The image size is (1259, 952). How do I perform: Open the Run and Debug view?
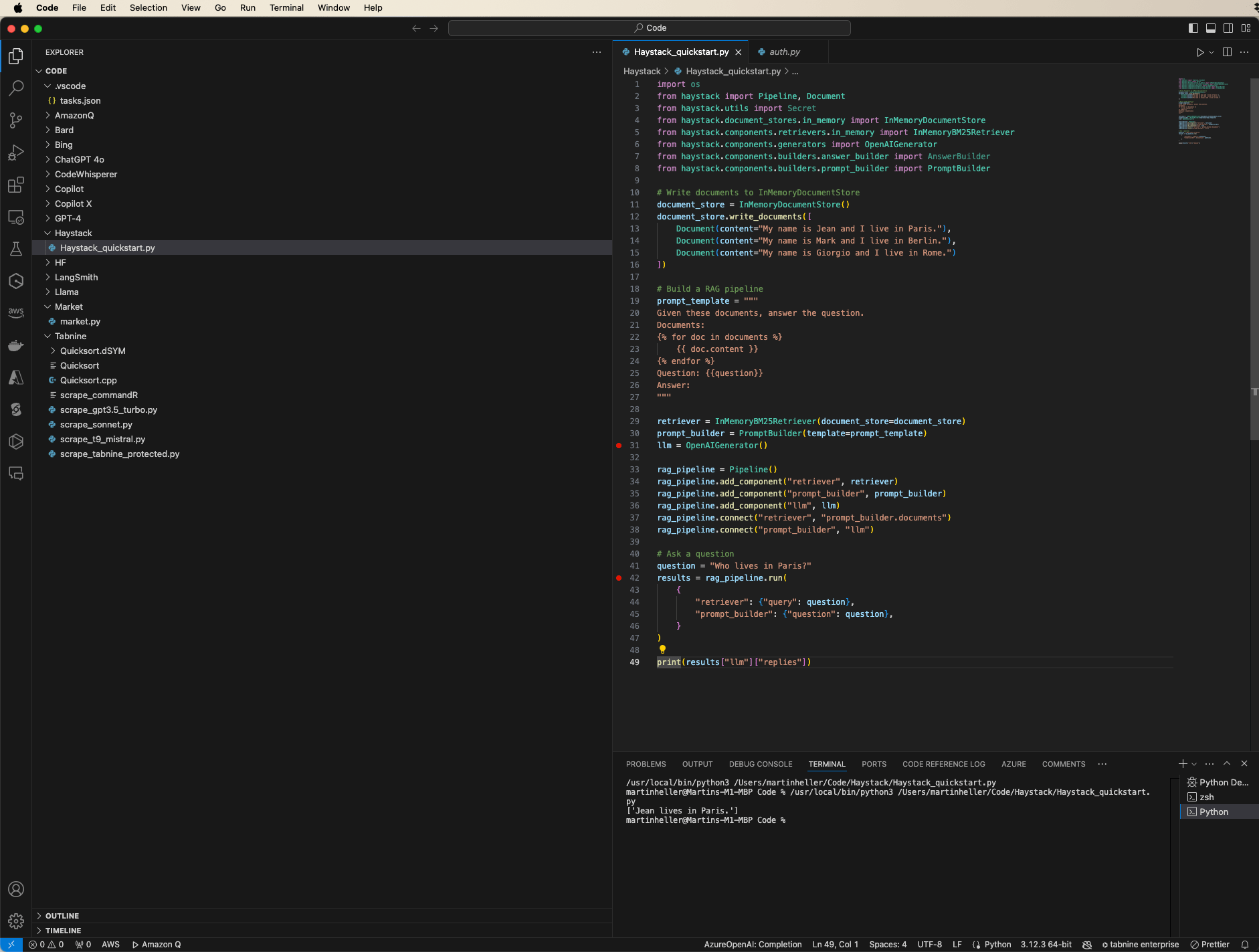click(x=16, y=153)
